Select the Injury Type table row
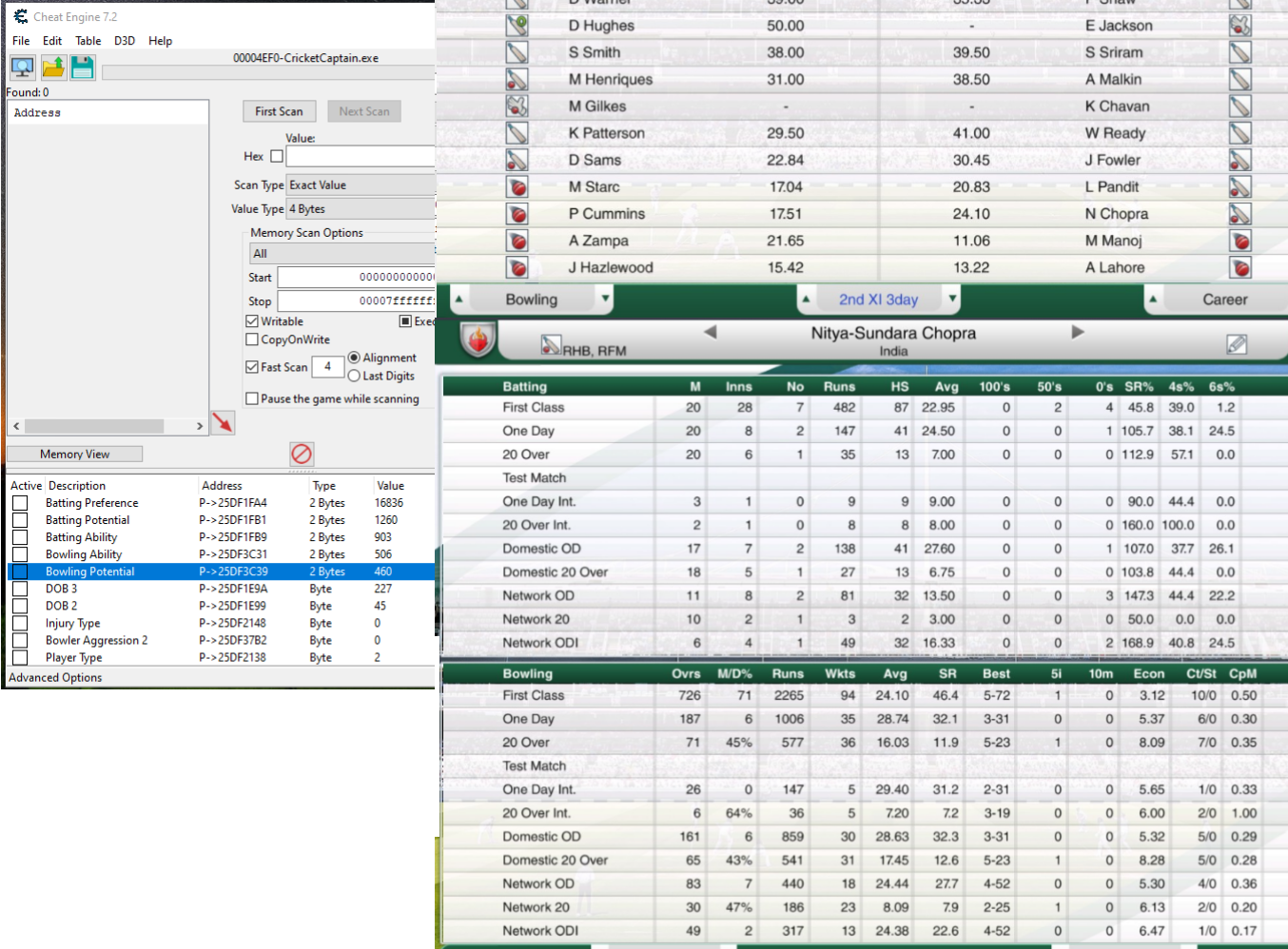1288x949 pixels. pos(221,623)
